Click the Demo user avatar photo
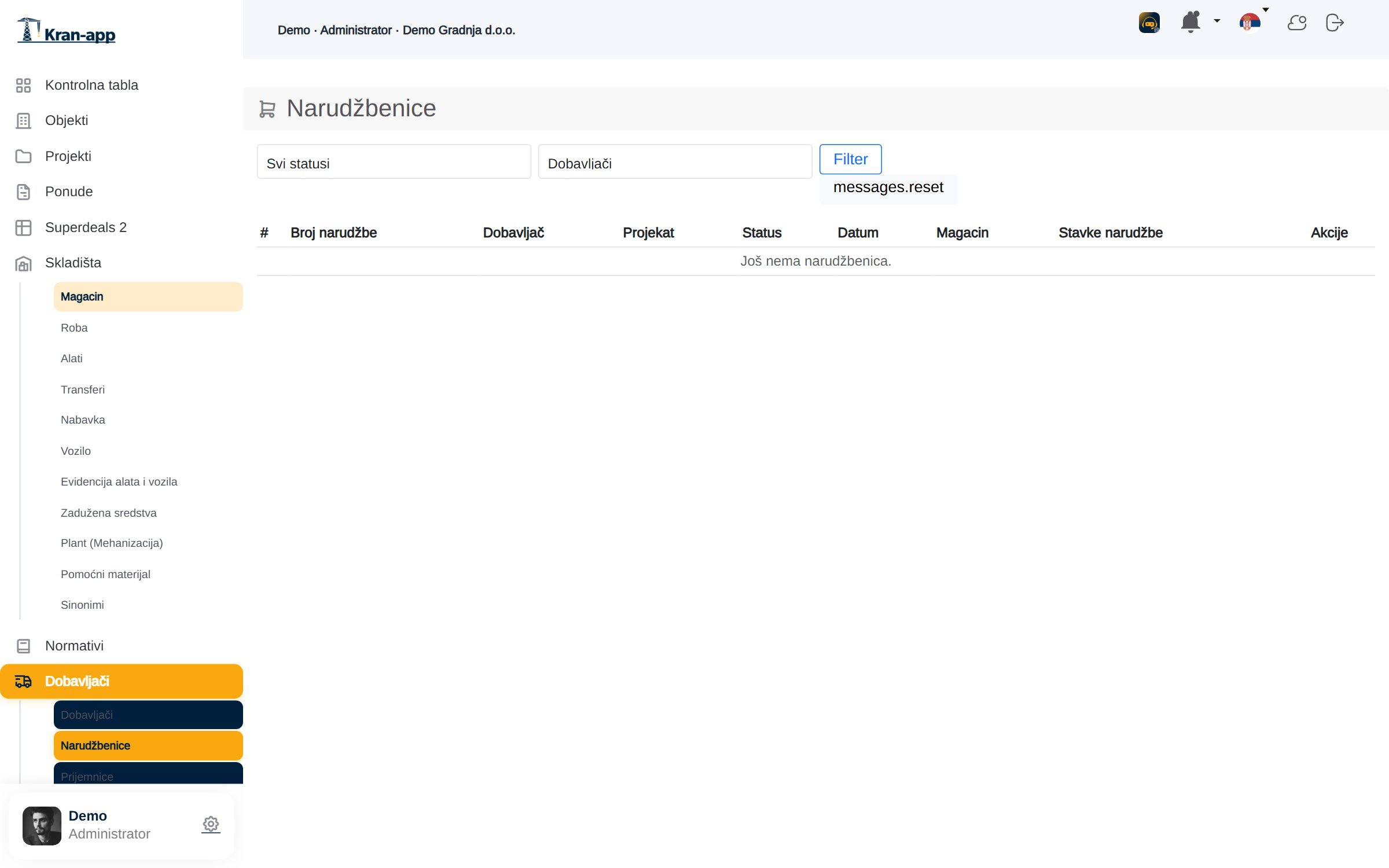The width and height of the screenshot is (1389, 868). click(x=42, y=826)
